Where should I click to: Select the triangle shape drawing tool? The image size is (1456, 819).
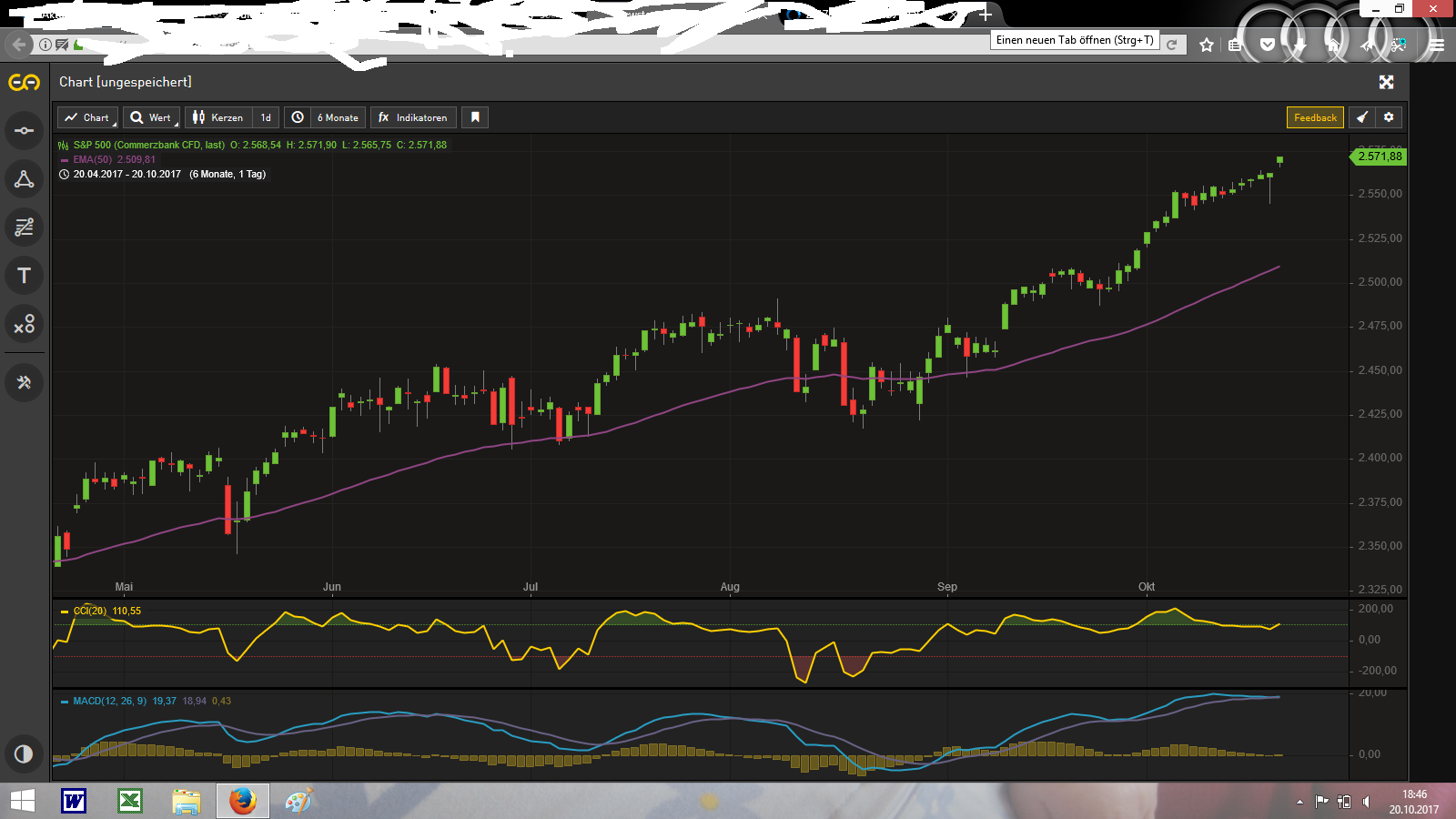pyautogui.click(x=25, y=179)
